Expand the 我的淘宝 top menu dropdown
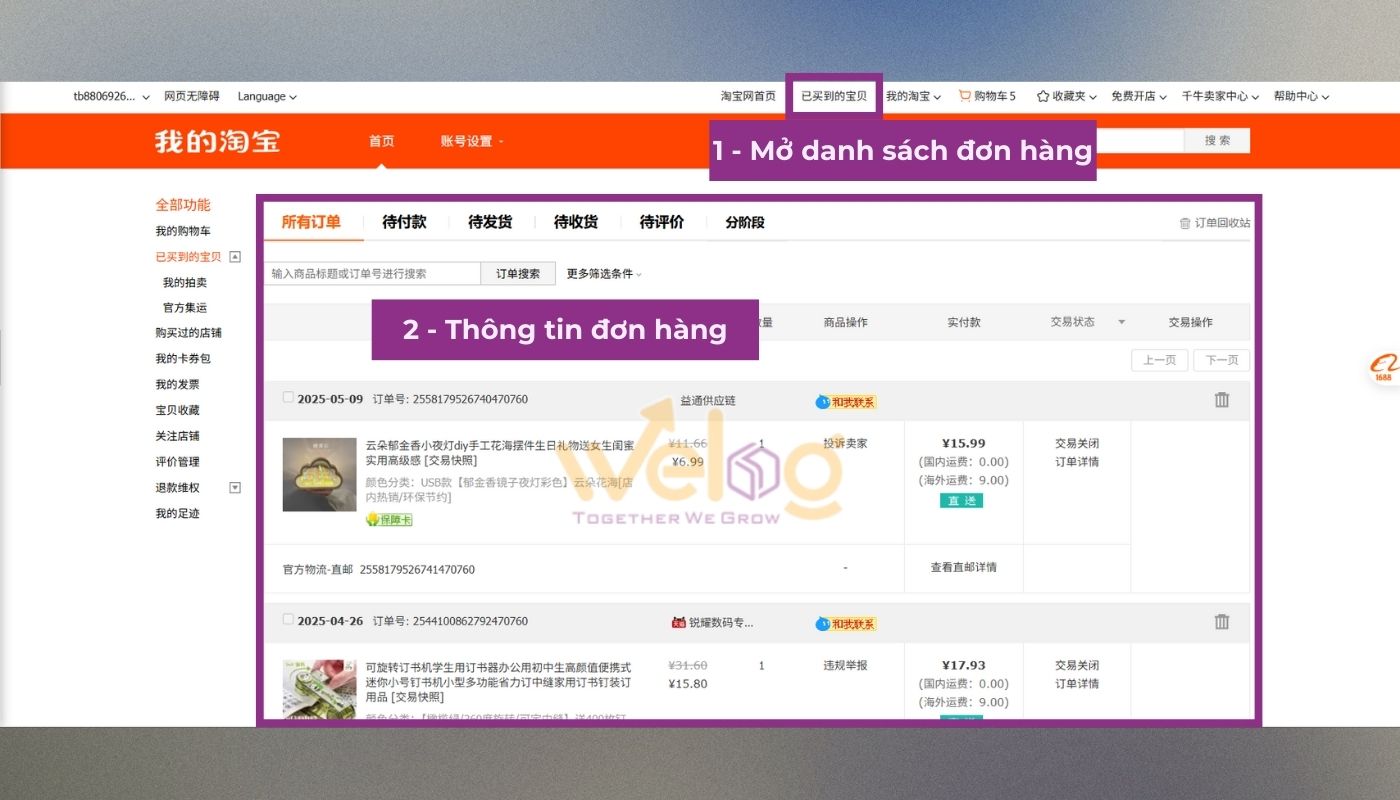The image size is (1400, 800). 913,97
